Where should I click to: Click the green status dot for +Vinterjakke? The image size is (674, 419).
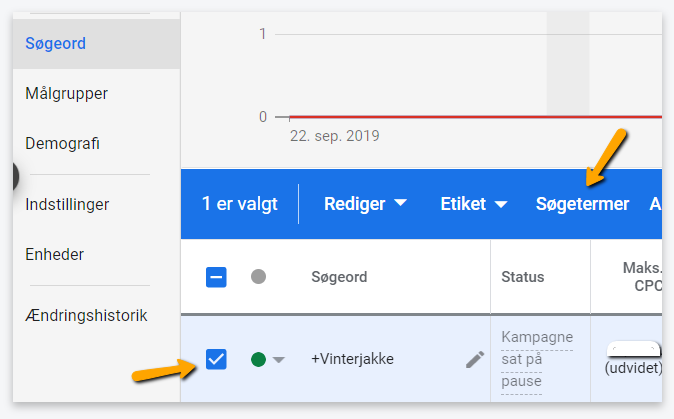(x=258, y=359)
